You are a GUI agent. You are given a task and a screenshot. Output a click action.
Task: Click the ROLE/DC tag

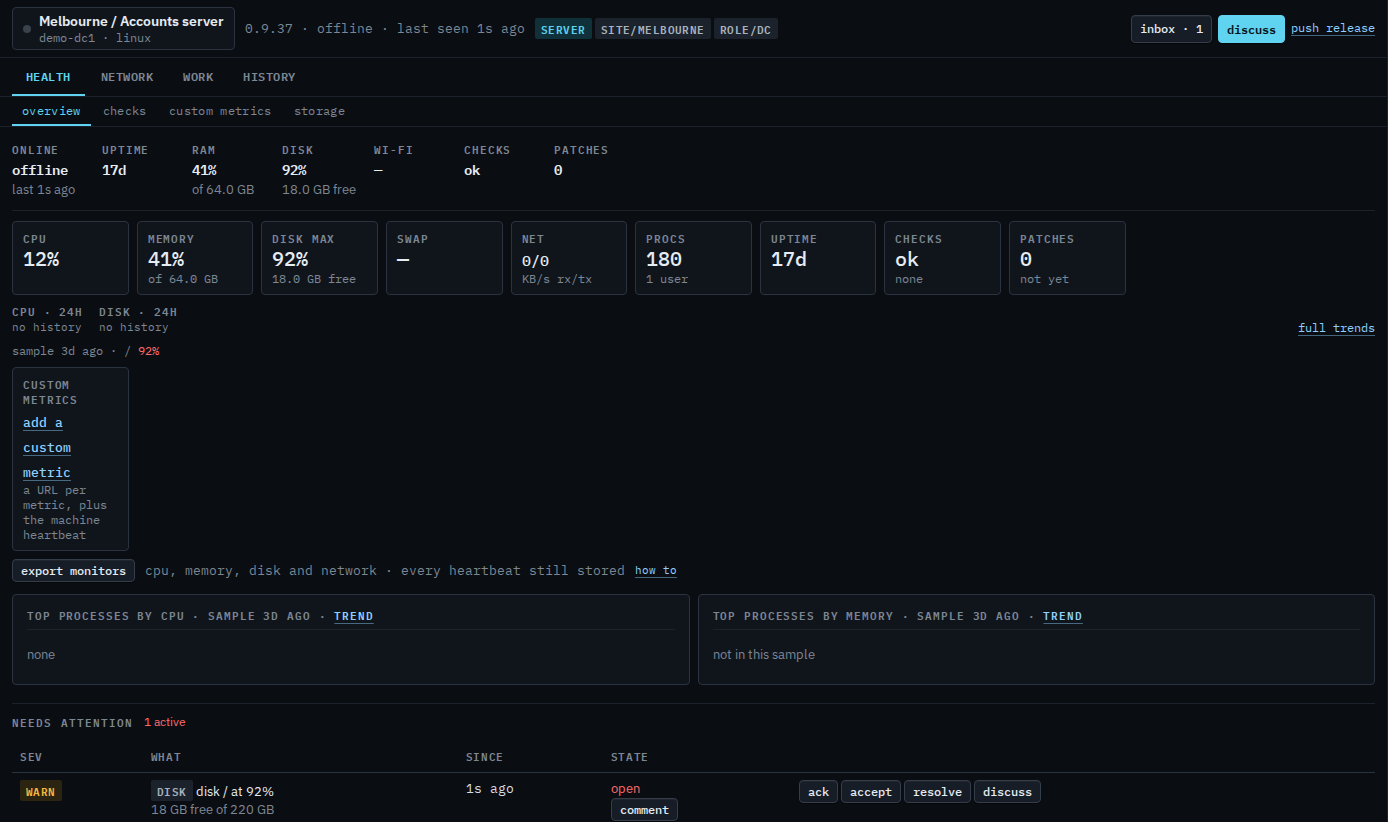(x=745, y=29)
